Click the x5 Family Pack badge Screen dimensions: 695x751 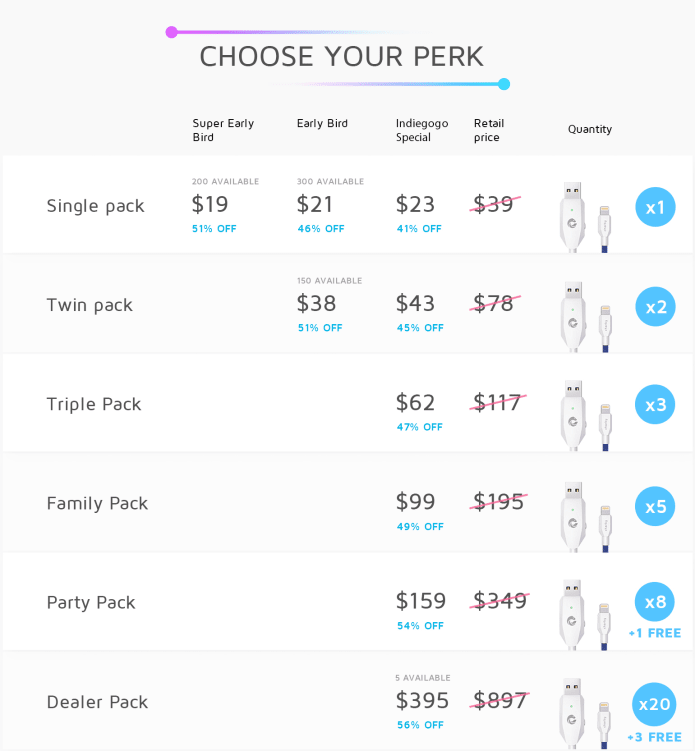pos(655,506)
